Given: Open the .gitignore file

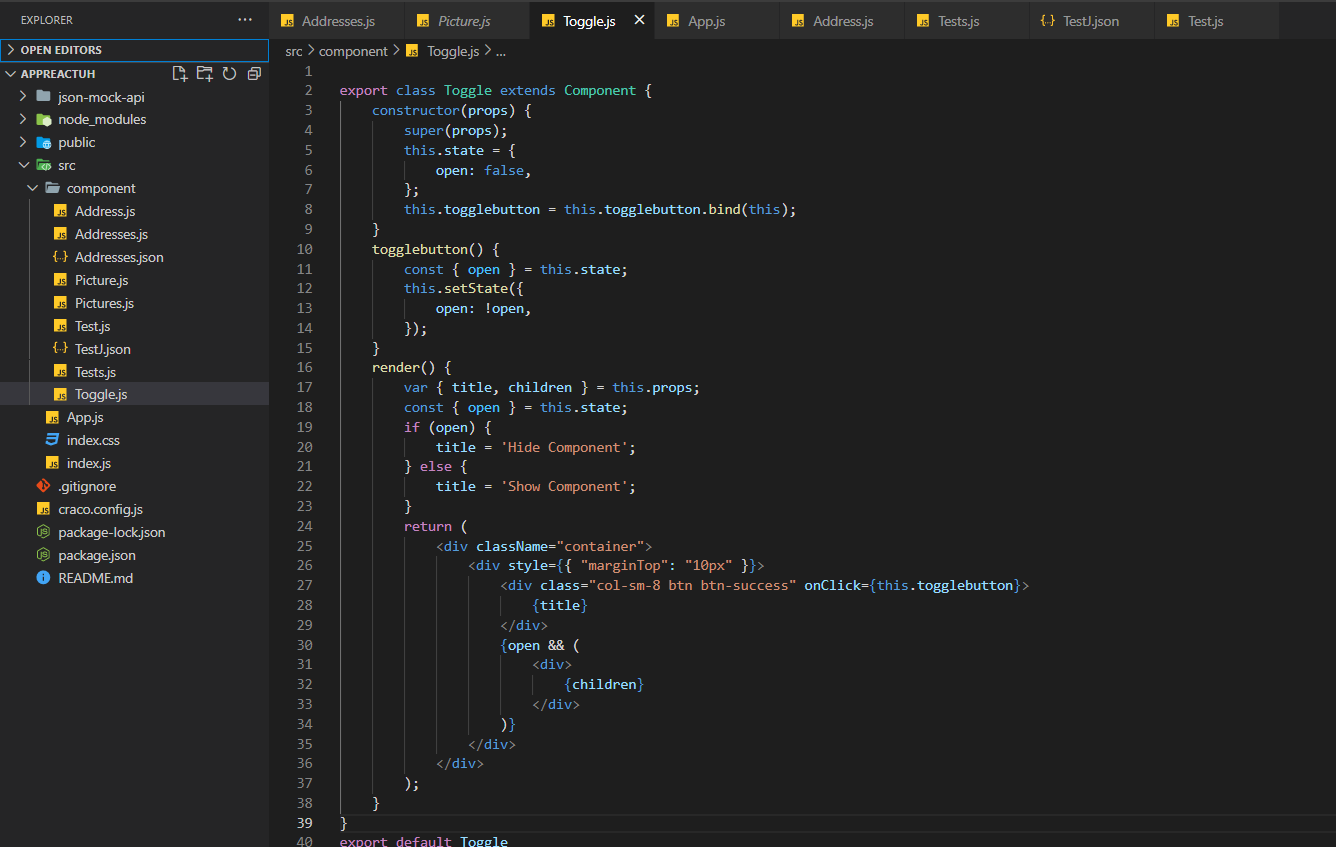Looking at the screenshot, I should [135, 486].
